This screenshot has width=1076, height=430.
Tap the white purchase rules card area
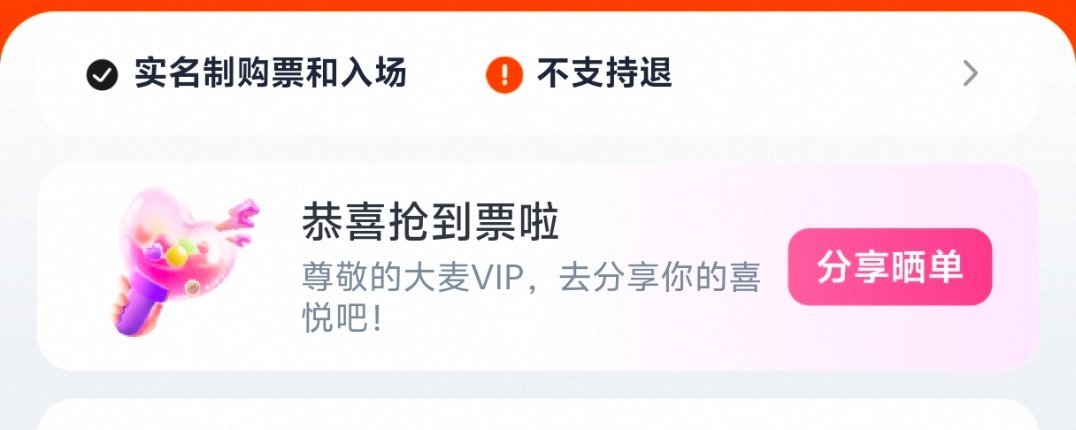tap(537, 74)
